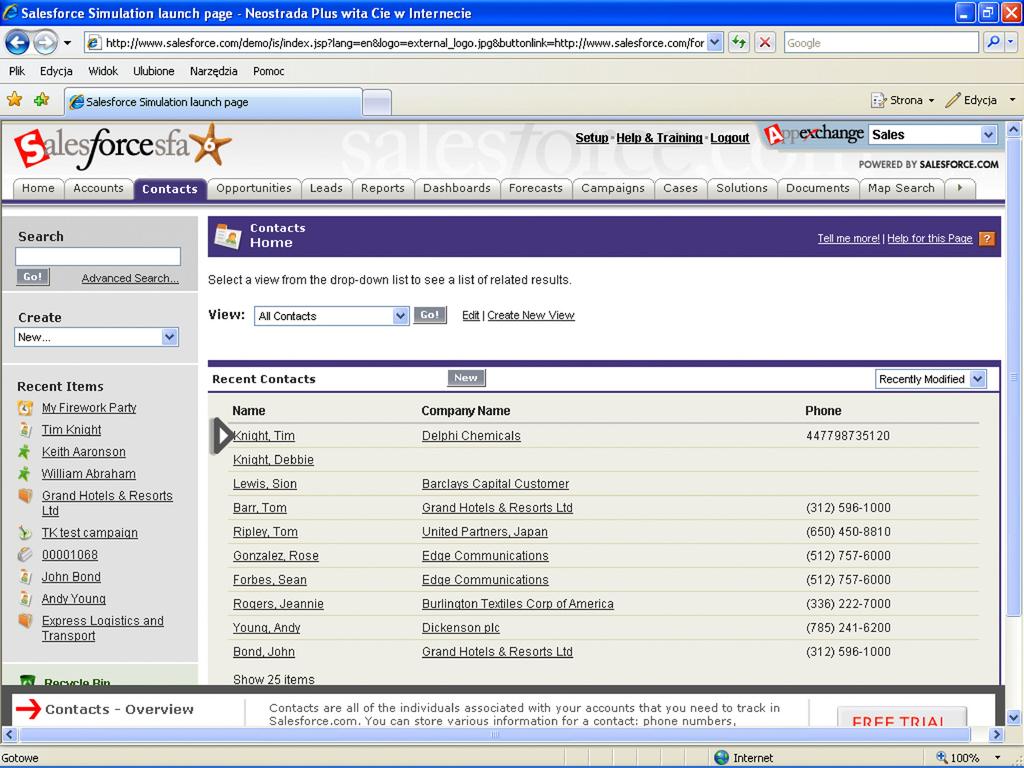The height and width of the screenshot is (768, 1024).
Task: Open the Narzędzia menu
Action: click(214, 71)
